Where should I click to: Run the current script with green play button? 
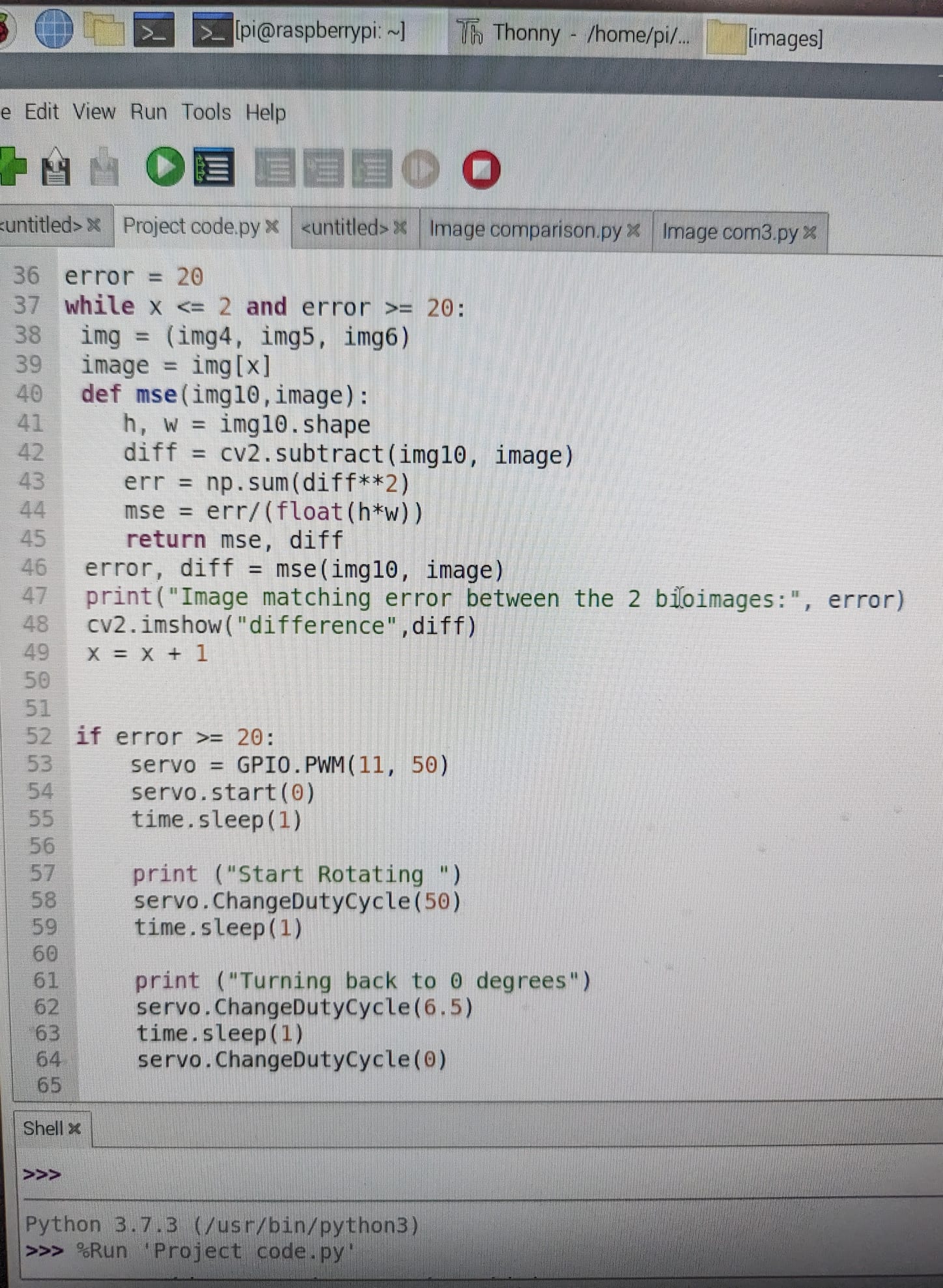click(165, 167)
